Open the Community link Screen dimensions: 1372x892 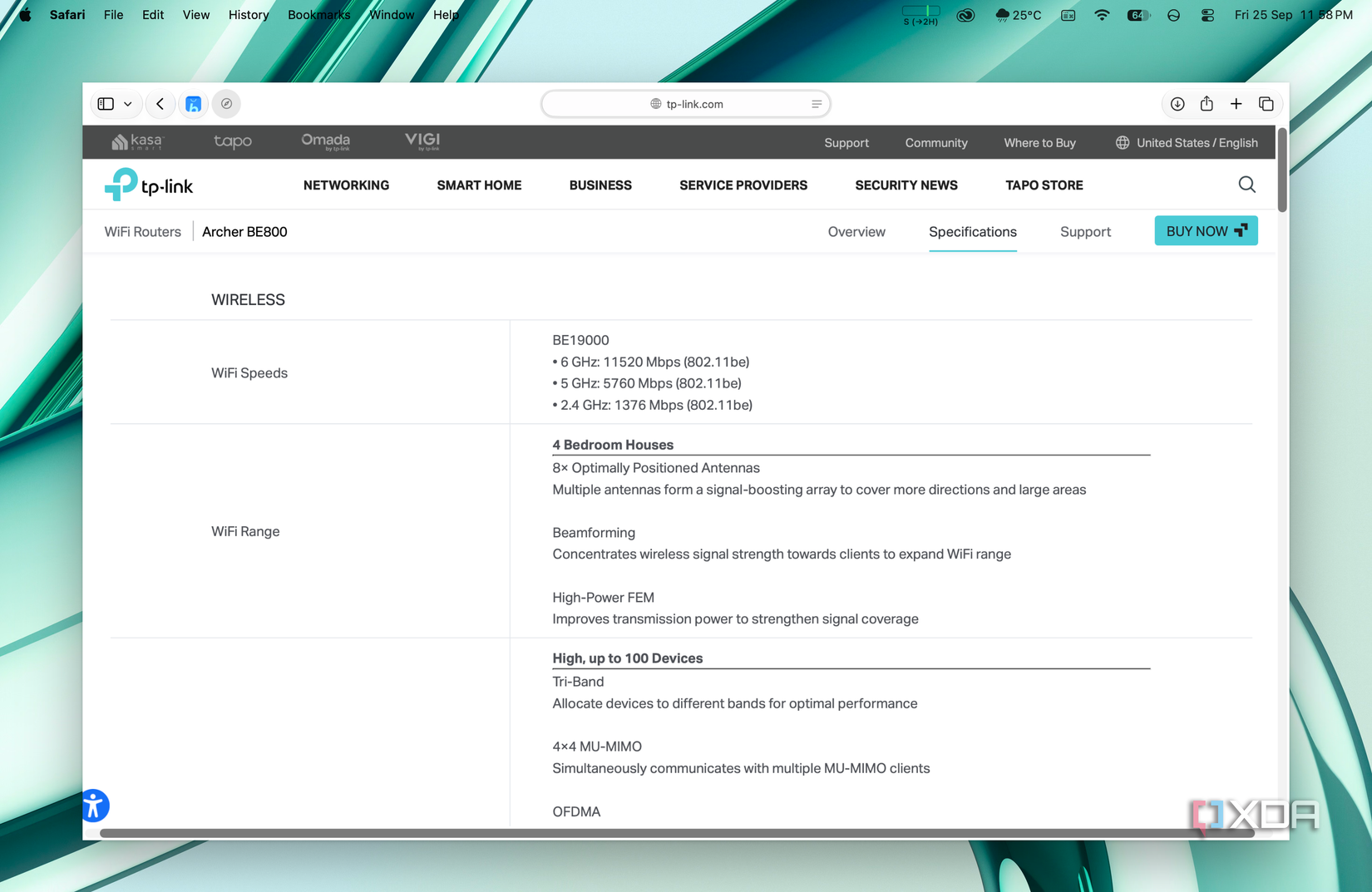936,143
